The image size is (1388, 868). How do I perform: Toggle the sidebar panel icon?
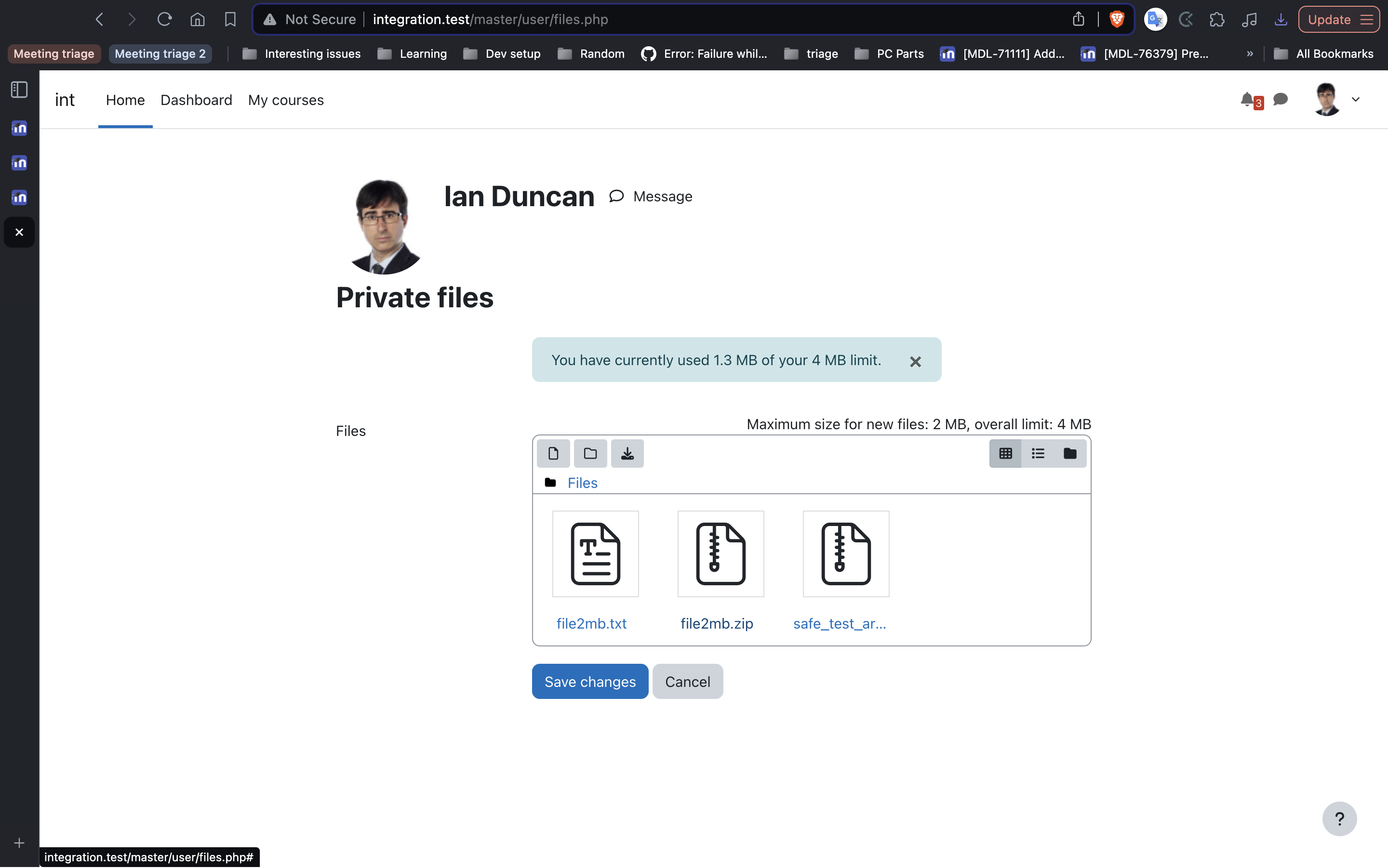(19, 90)
